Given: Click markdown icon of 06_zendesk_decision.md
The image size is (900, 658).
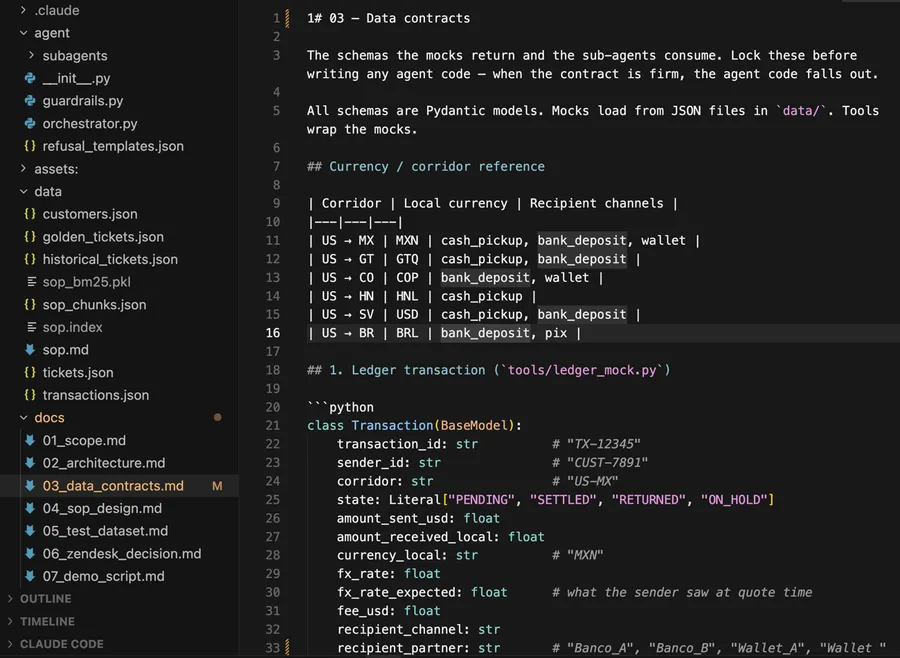Looking at the screenshot, I should (30, 554).
